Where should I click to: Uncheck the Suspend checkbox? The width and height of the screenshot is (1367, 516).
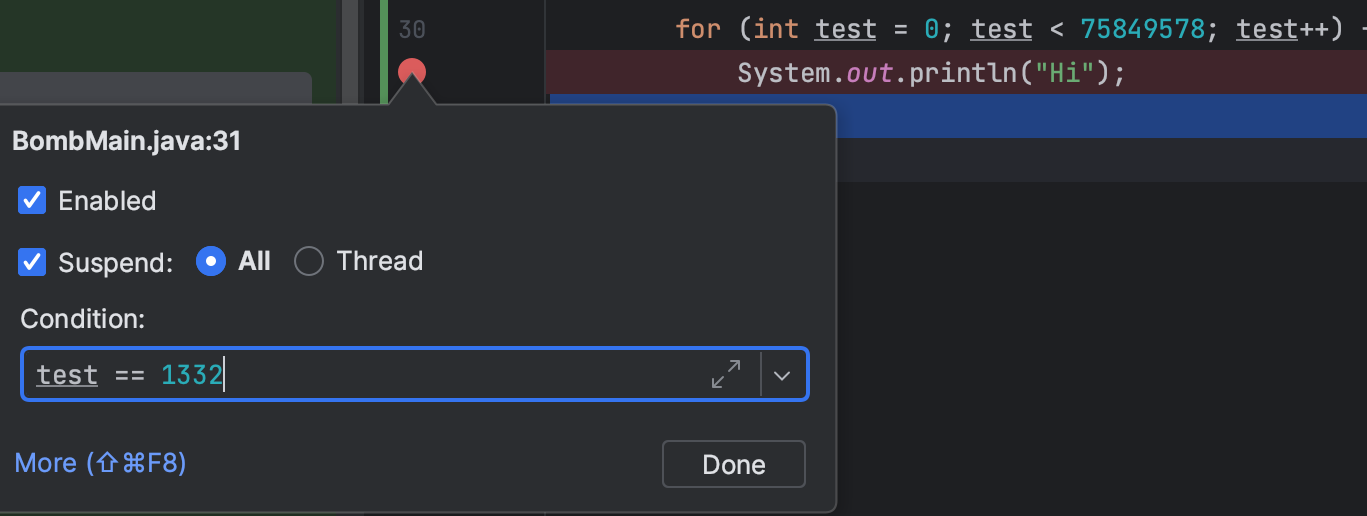click(x=32, y=262)
